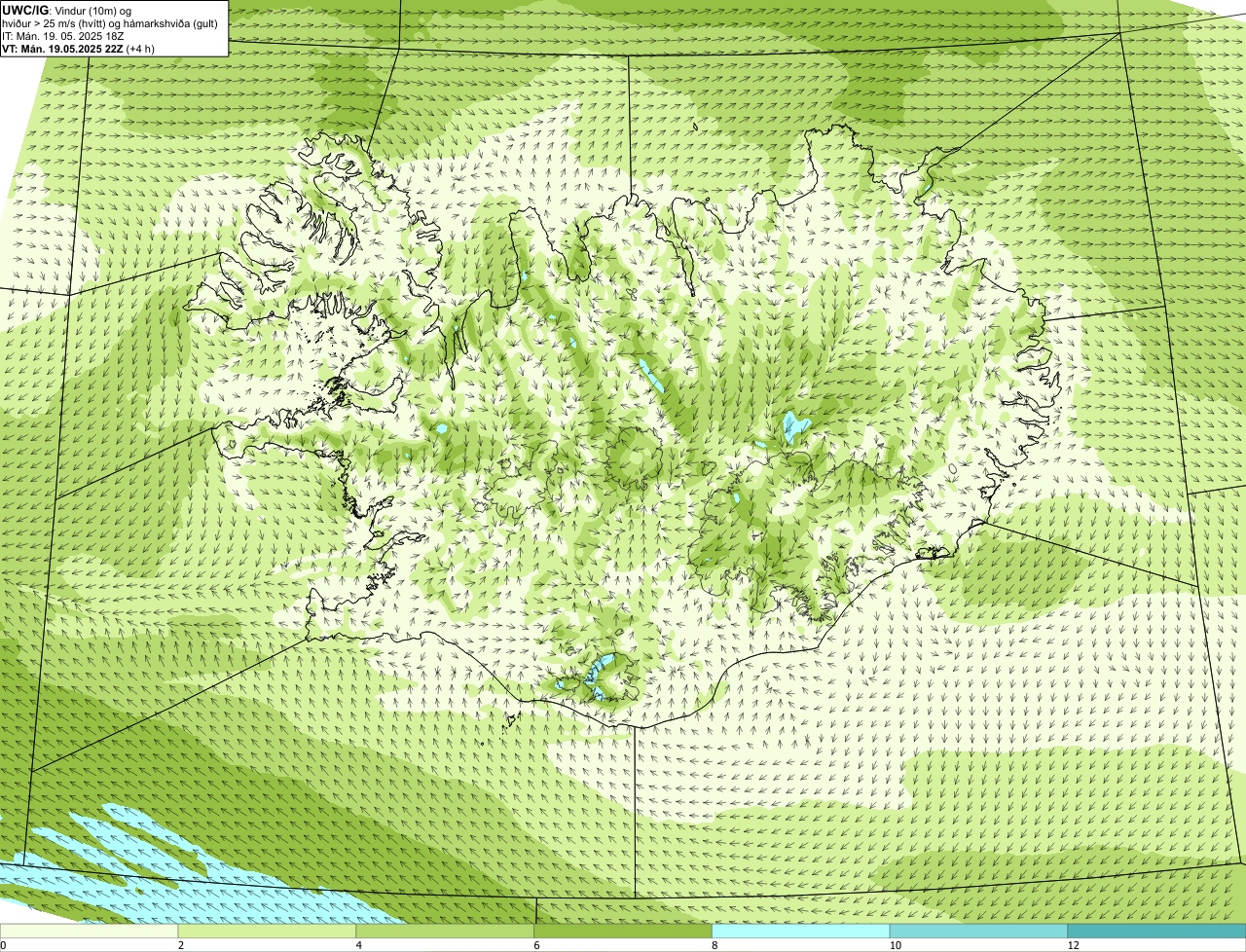The width and height of the screenshot is (1246, 952).
Task: Click the 'hviður > 25 m/s (hvítt)' line
Action: (110, 23)
